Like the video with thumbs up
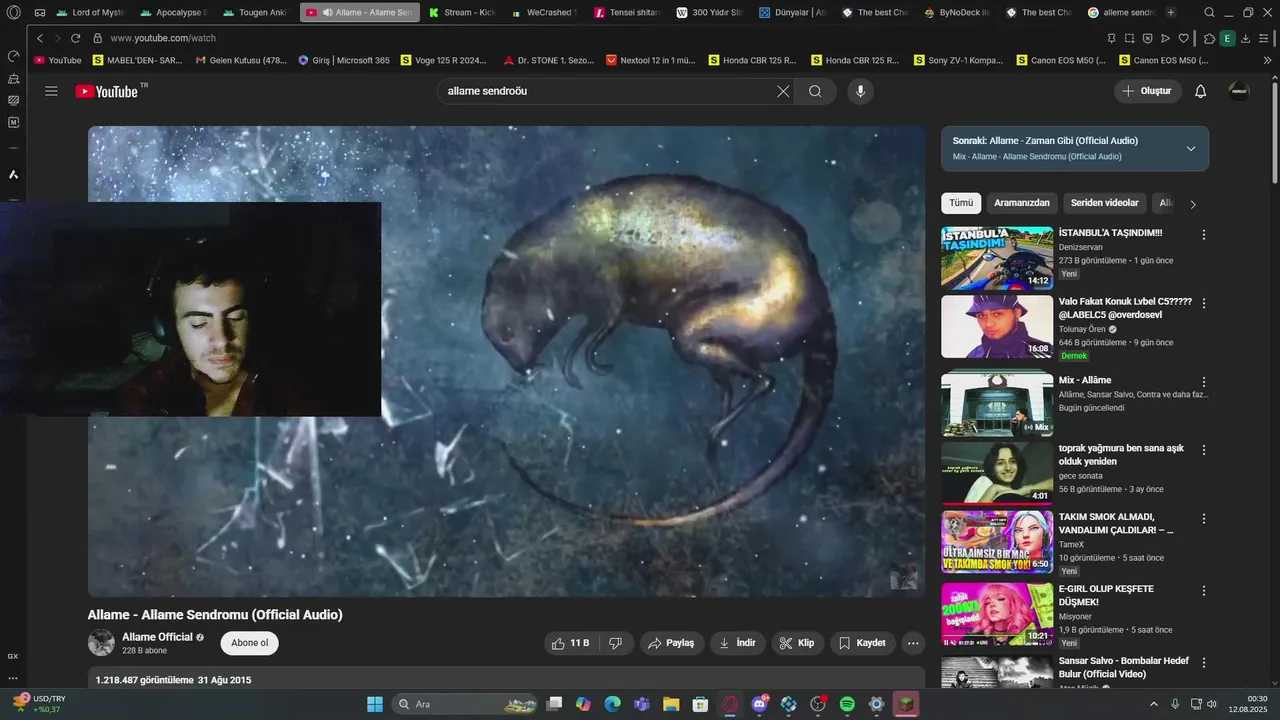The image size is (1280, 720). pyautogui.click(x=571, y=643)
